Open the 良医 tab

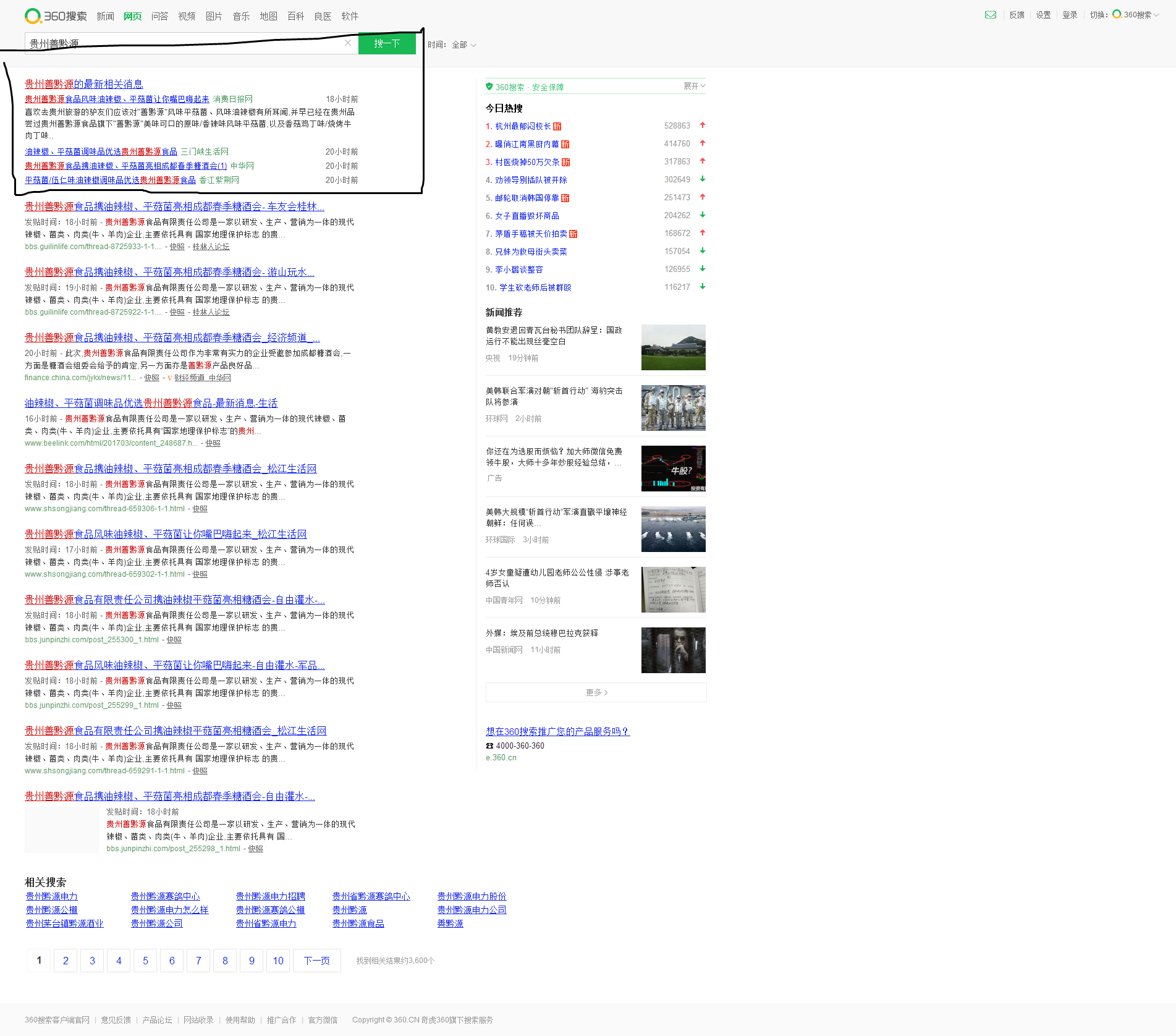pos(323,16)
